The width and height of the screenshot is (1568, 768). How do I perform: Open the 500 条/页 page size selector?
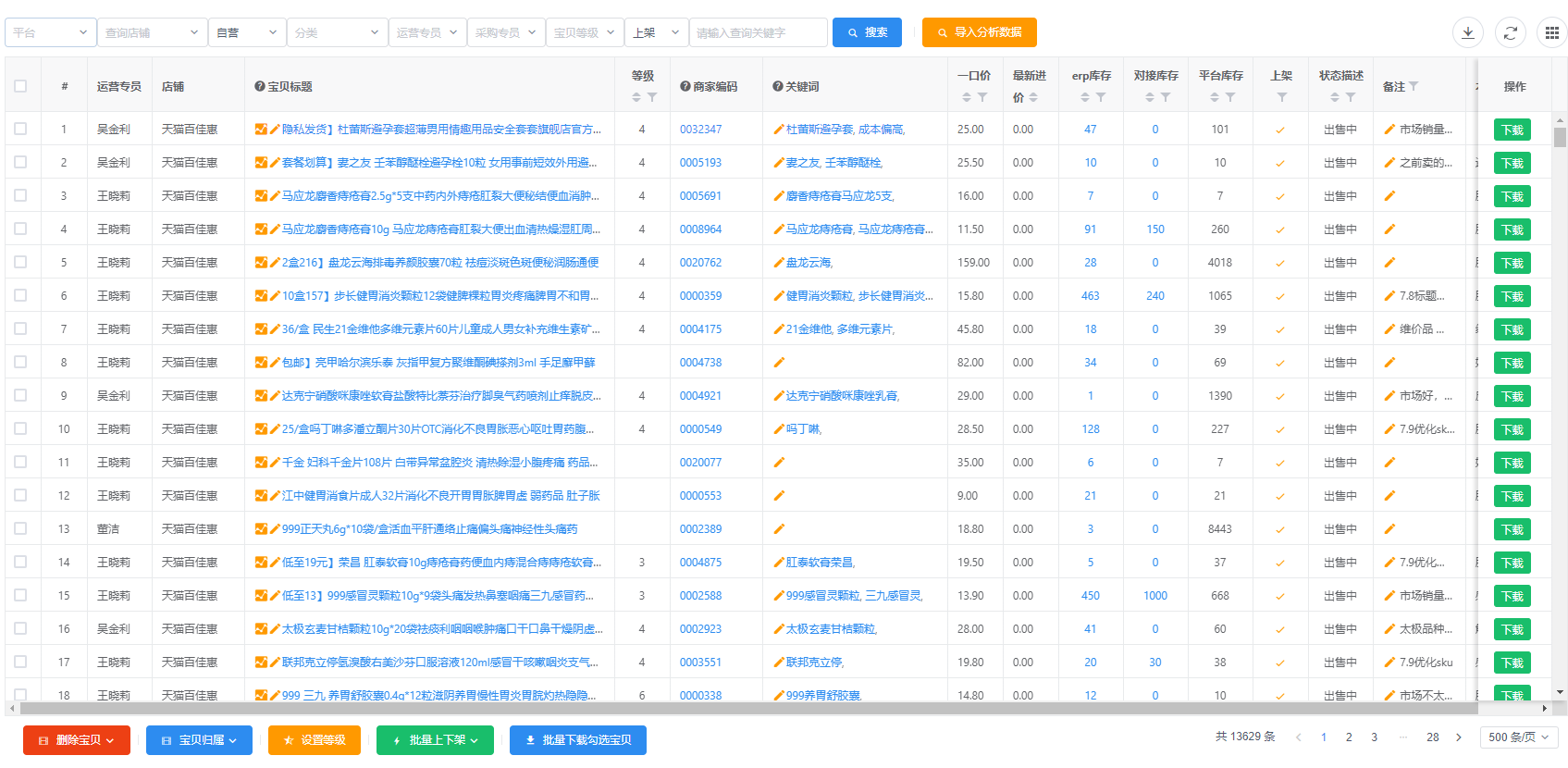[1519, 737]
